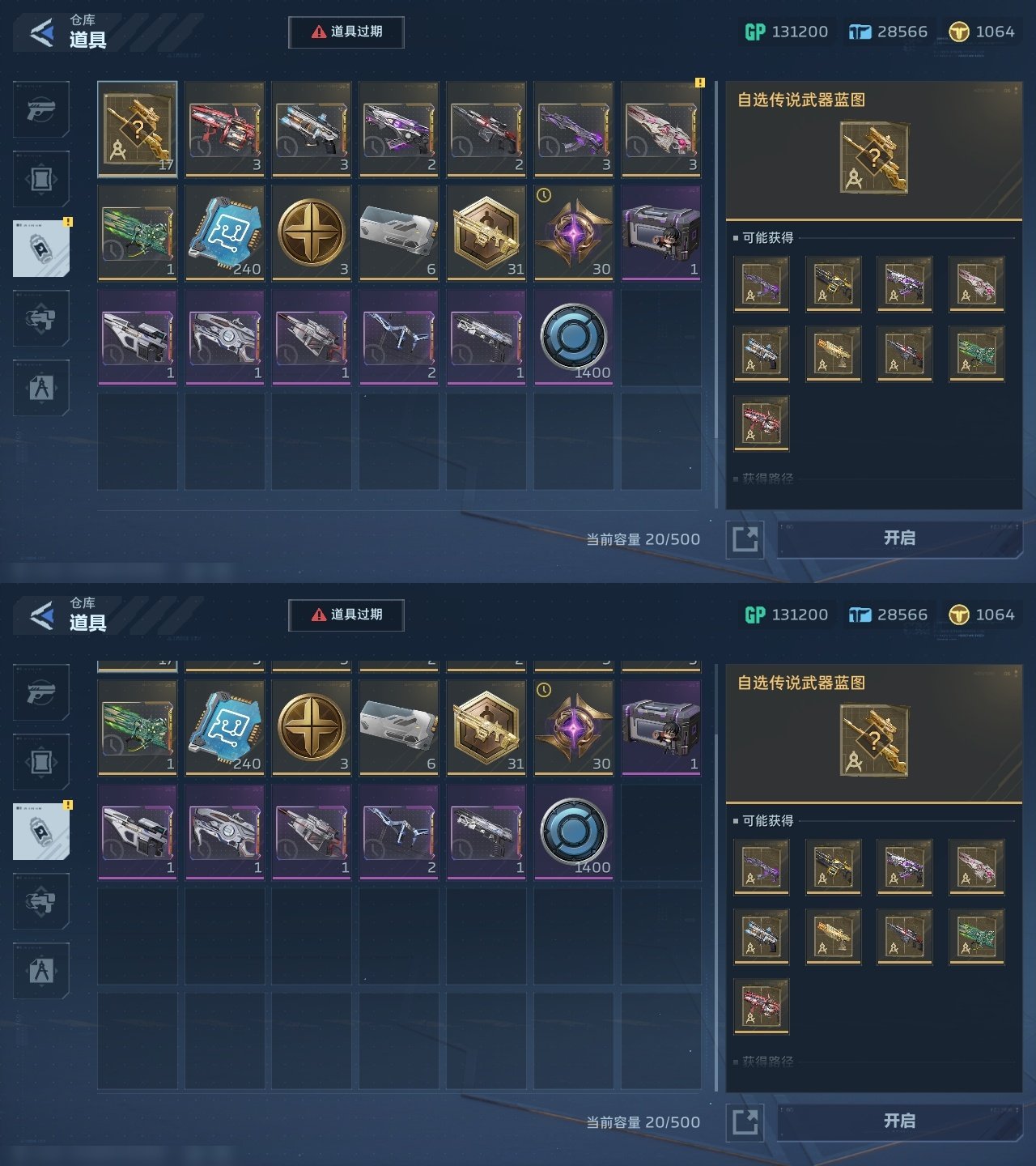
Task: Select the purple crate item in lower inventory
Action: point(661,728)
